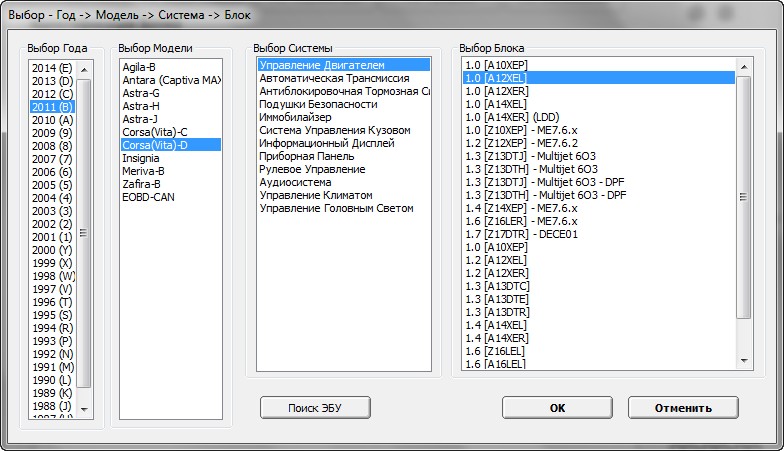784x451 pixels.
Task: Choose model Astra-G
Action: (170, 93)
